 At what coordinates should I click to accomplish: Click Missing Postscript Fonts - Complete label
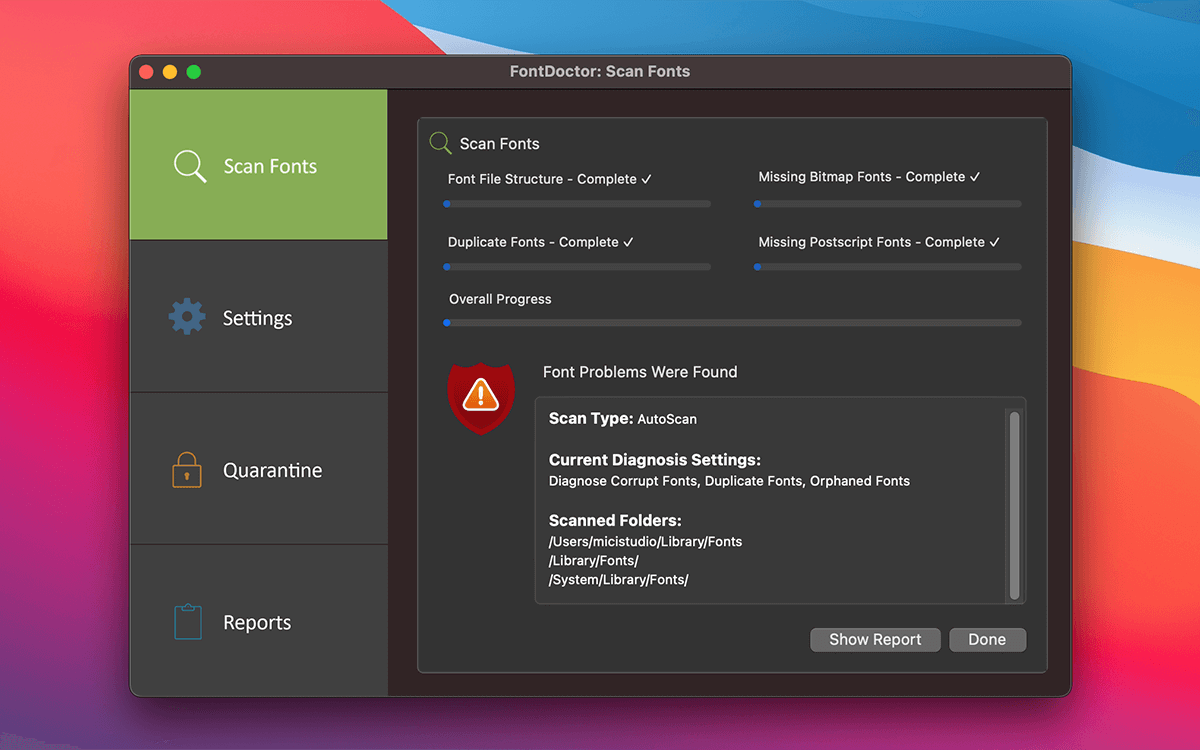click(880, 242)
